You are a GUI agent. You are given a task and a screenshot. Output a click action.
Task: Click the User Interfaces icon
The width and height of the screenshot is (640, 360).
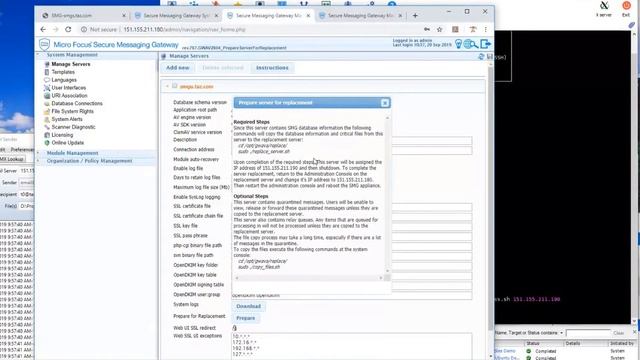point(47,88)
